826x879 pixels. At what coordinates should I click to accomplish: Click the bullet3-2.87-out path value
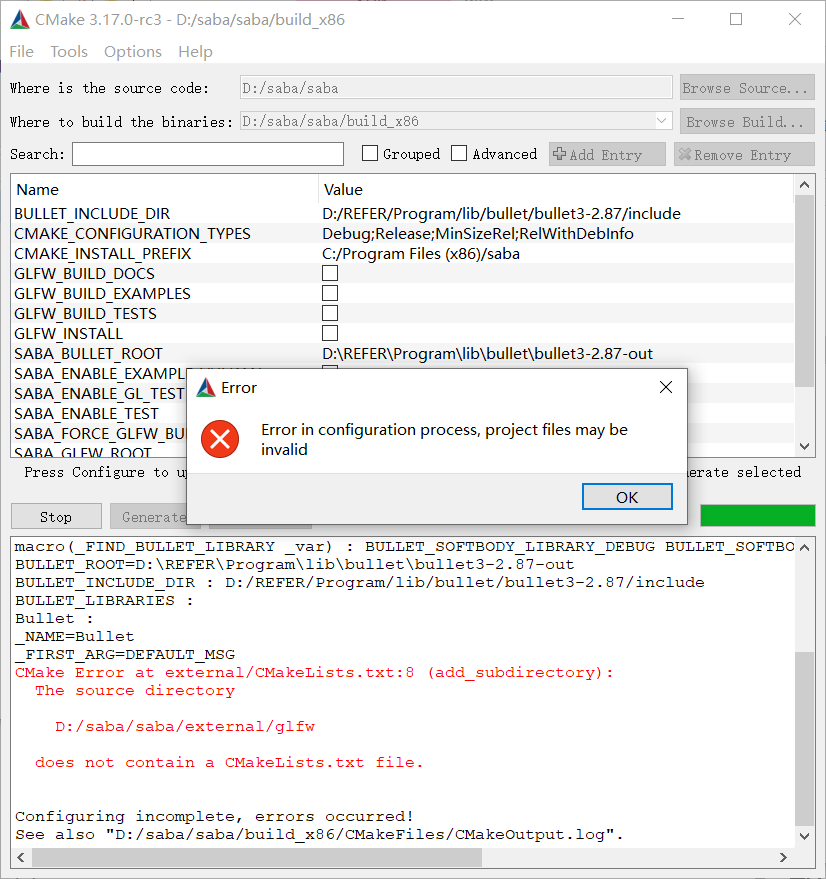click(x=487, y=354)
